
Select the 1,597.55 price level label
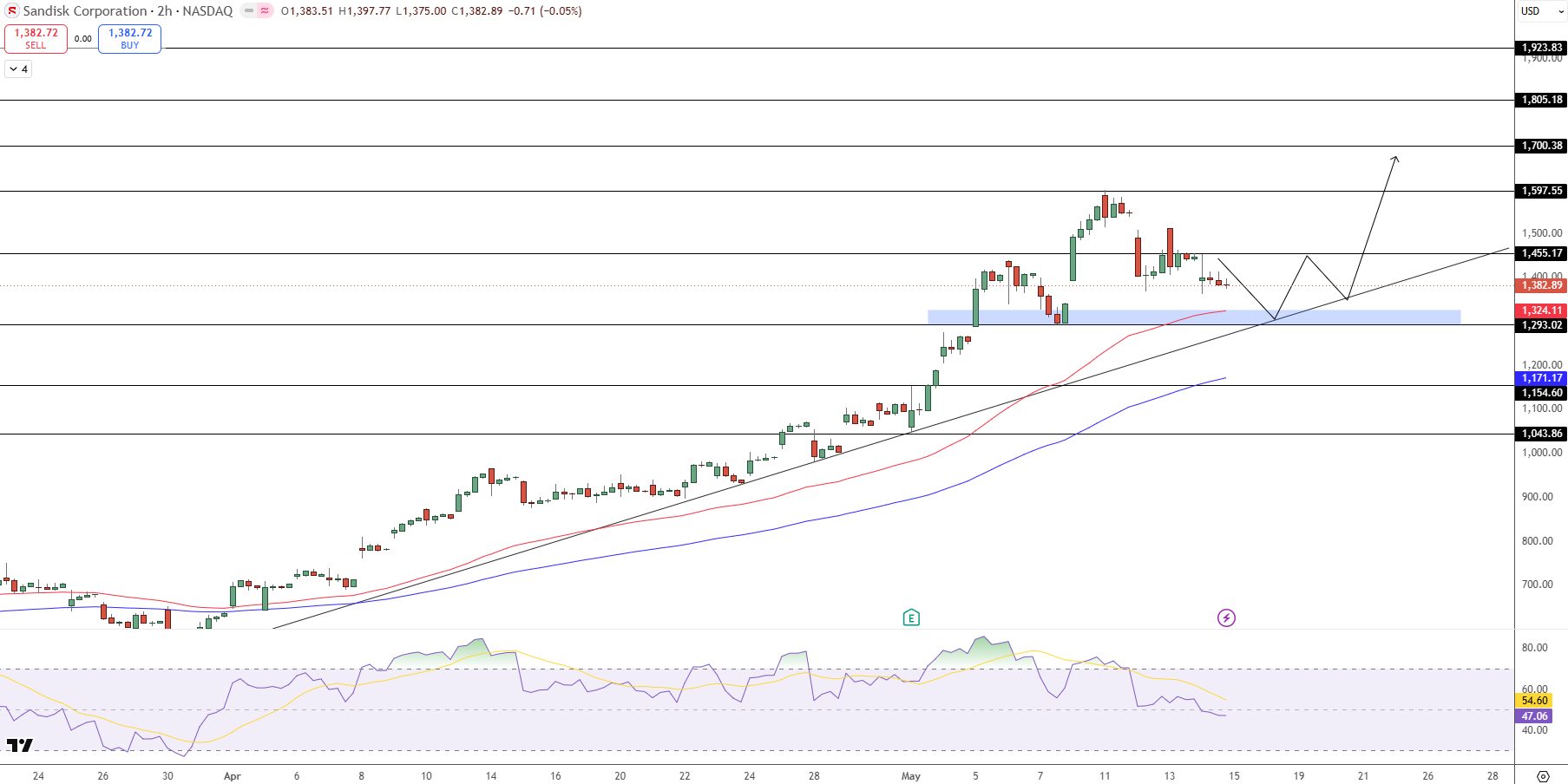[1541, 191]
